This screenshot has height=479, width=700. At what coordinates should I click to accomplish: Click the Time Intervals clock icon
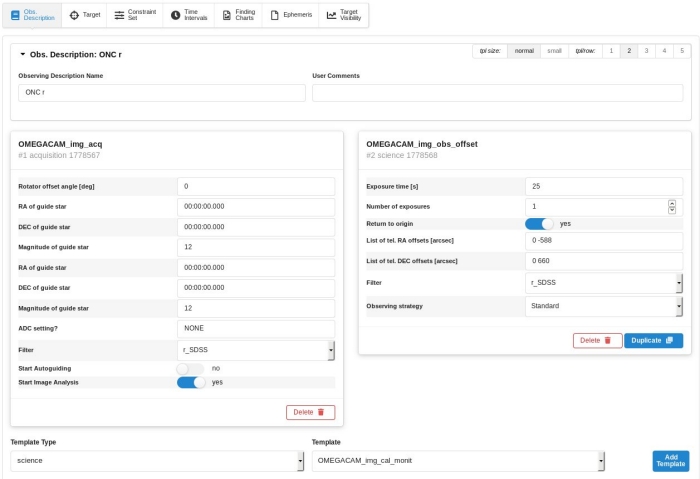(x=175, y=16)
